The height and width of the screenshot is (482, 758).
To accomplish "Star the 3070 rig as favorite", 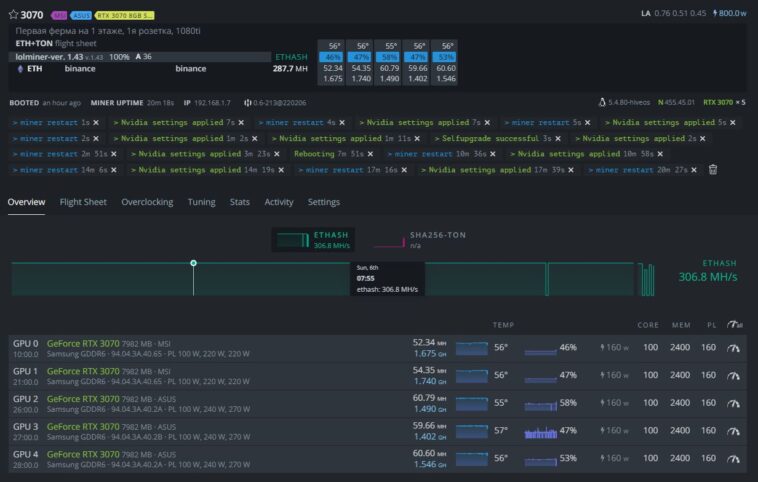I will point(13,15).
